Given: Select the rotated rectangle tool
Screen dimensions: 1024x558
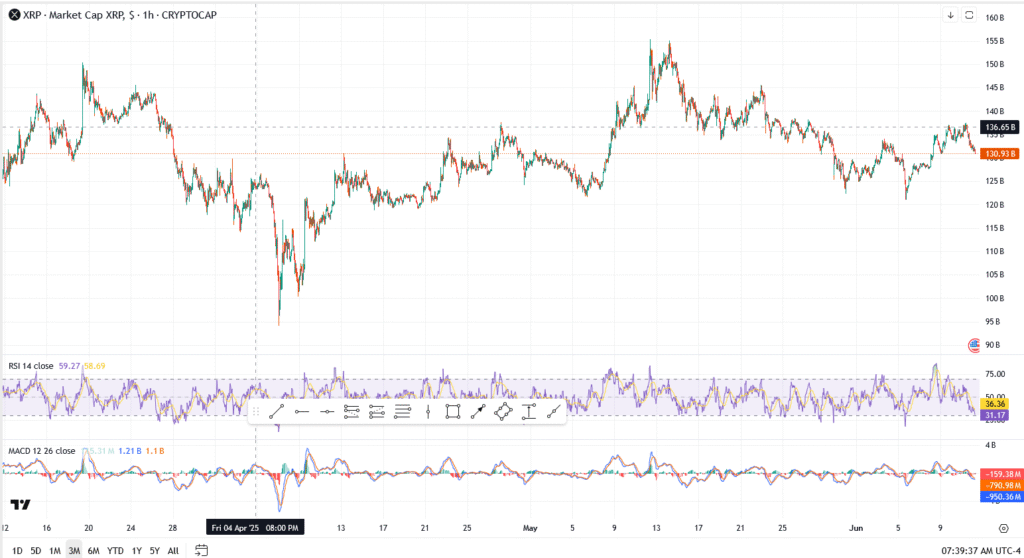Looking at the screenshot, I should [503, 412].
